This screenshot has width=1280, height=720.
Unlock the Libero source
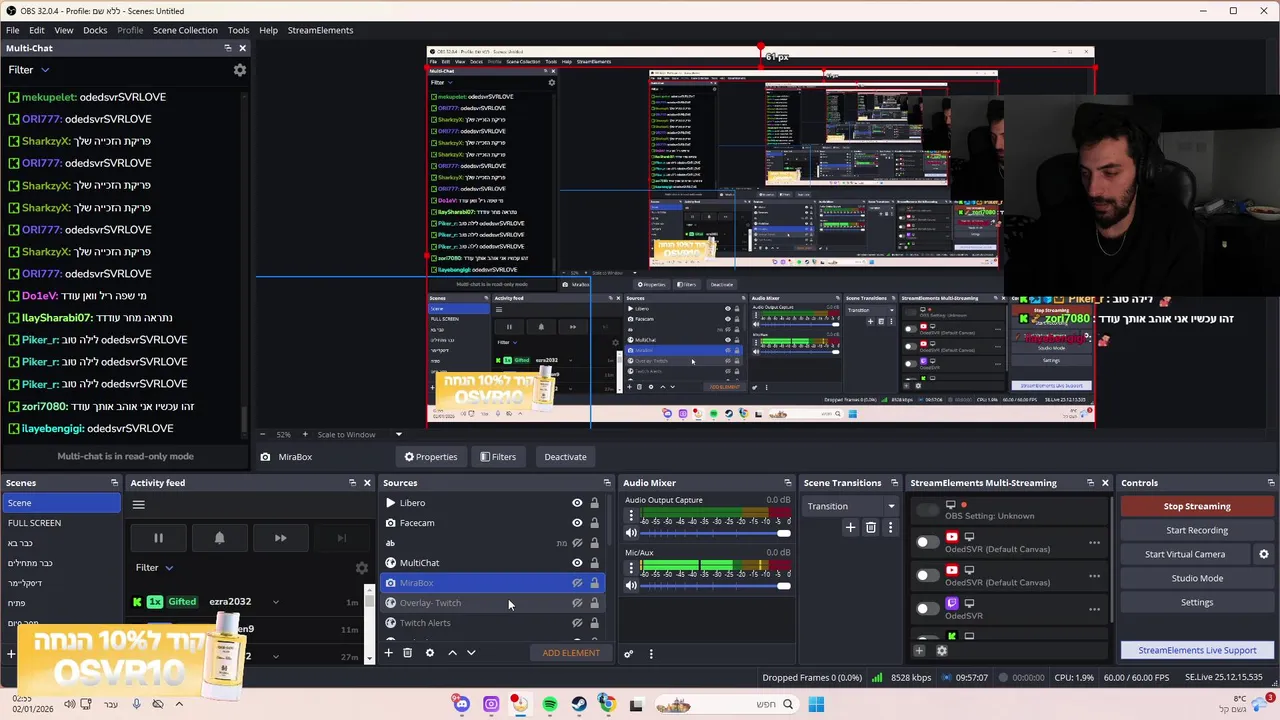tap(594, 503)
